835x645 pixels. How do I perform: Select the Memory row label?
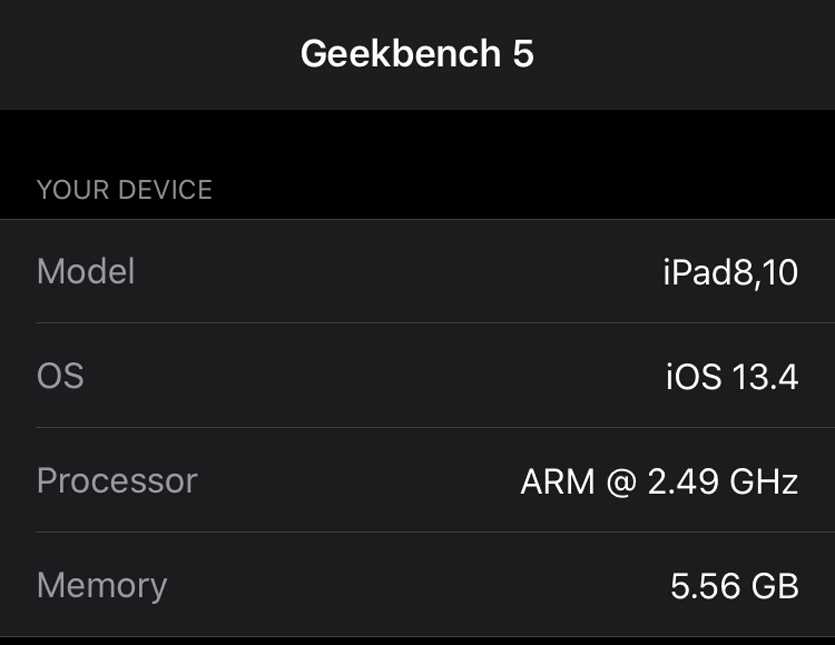pyautogui.click(x=101, y=585)
